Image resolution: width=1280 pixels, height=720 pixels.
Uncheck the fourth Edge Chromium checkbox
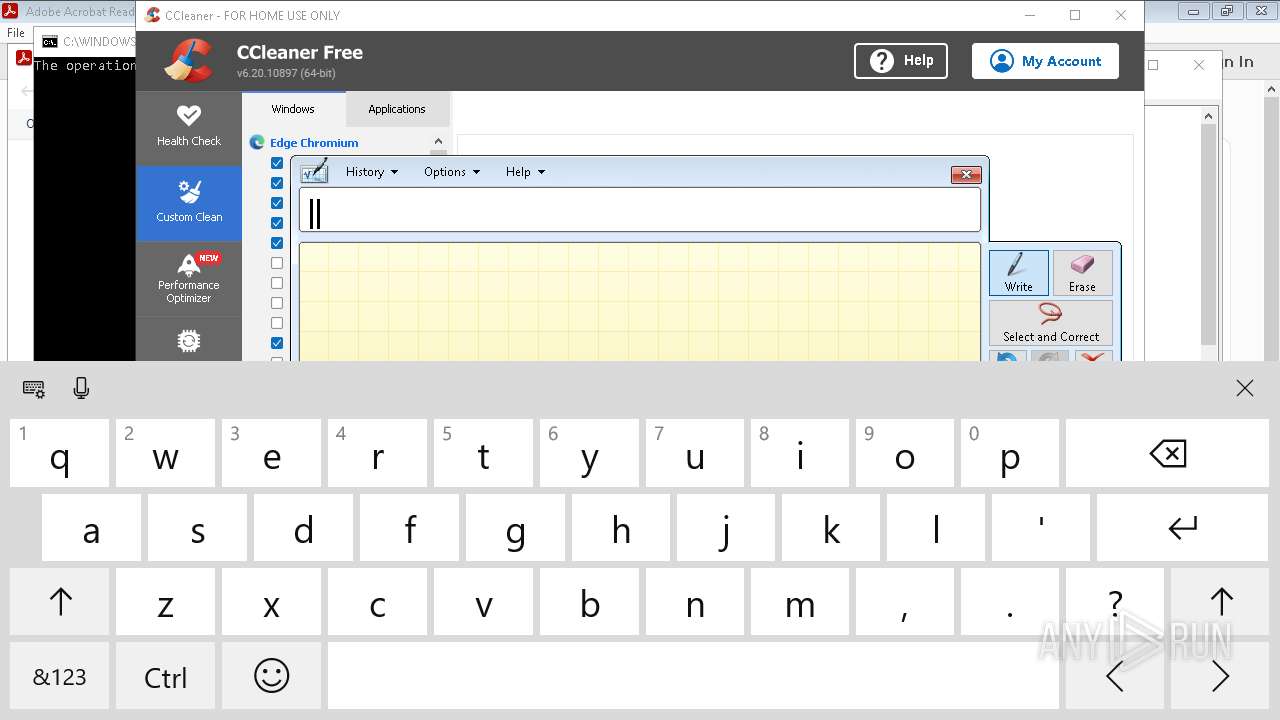point(277,223)
